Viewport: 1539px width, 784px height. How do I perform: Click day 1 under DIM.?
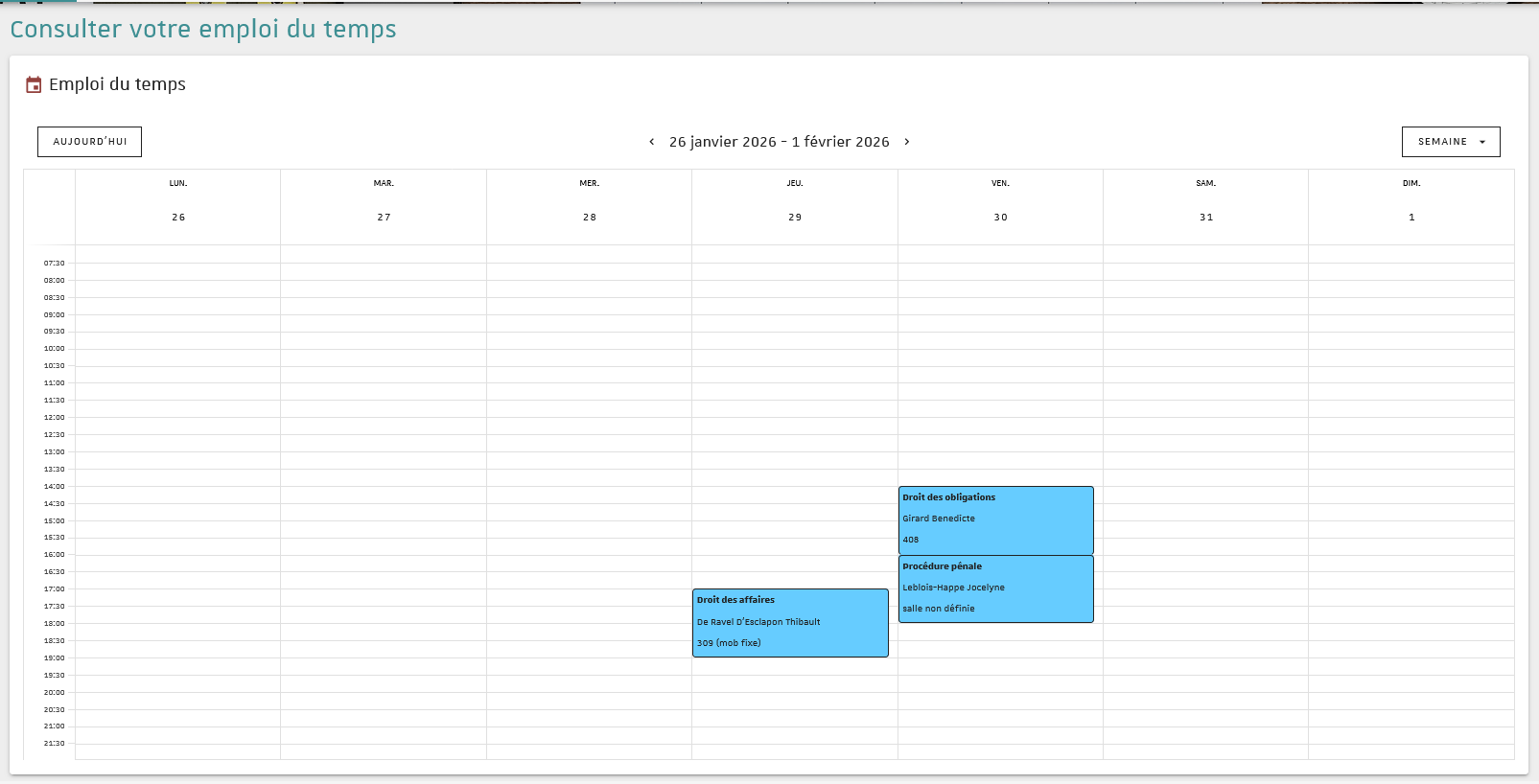click(1411, 218)
